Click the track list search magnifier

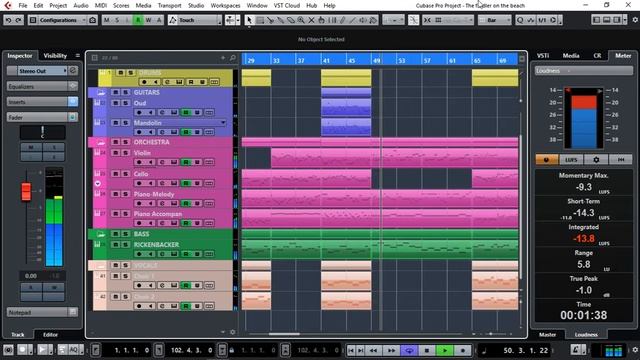[233, 58]
